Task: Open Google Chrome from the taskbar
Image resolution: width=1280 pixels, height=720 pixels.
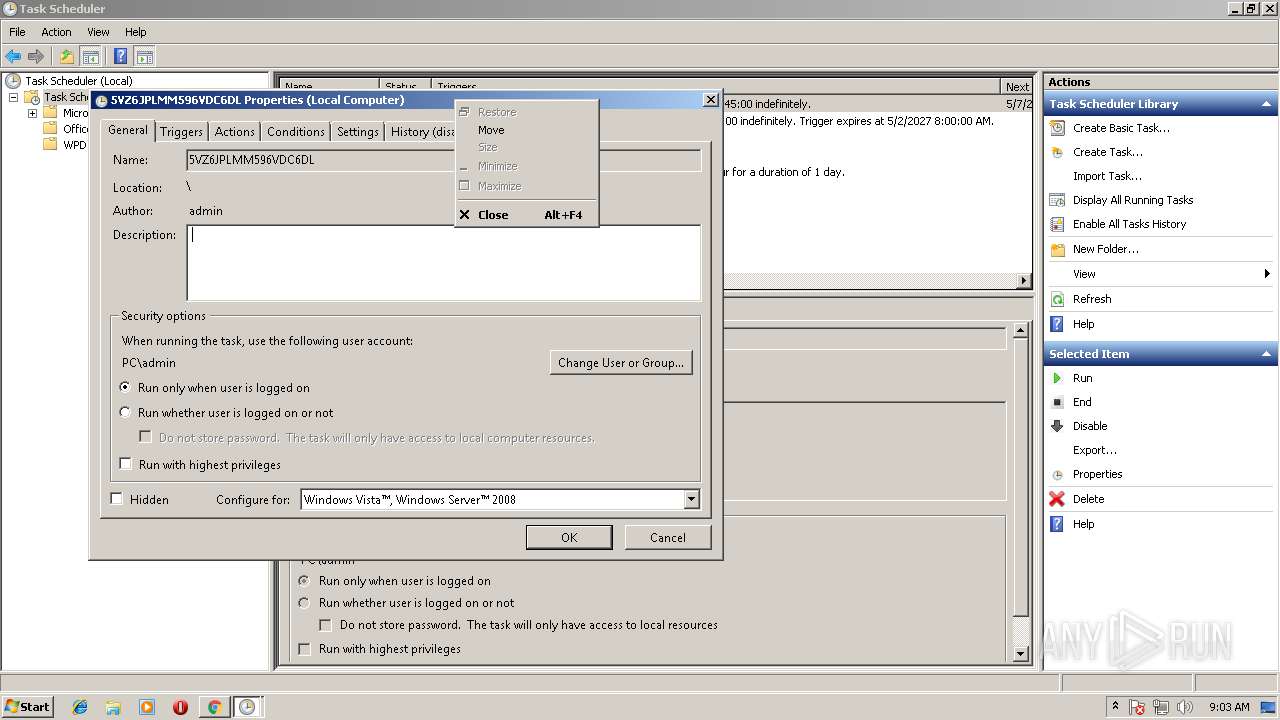Action: (214, 707)
